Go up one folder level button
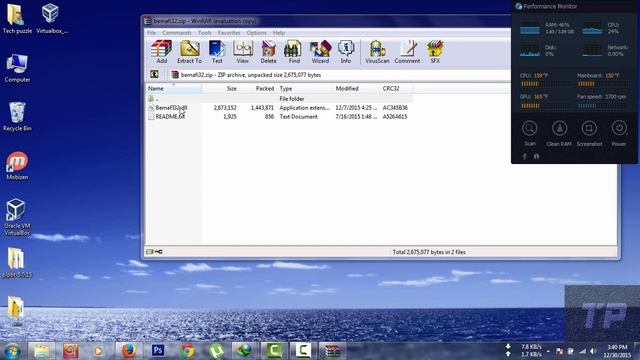Viewport: 640px width, 360px height. 154,74
